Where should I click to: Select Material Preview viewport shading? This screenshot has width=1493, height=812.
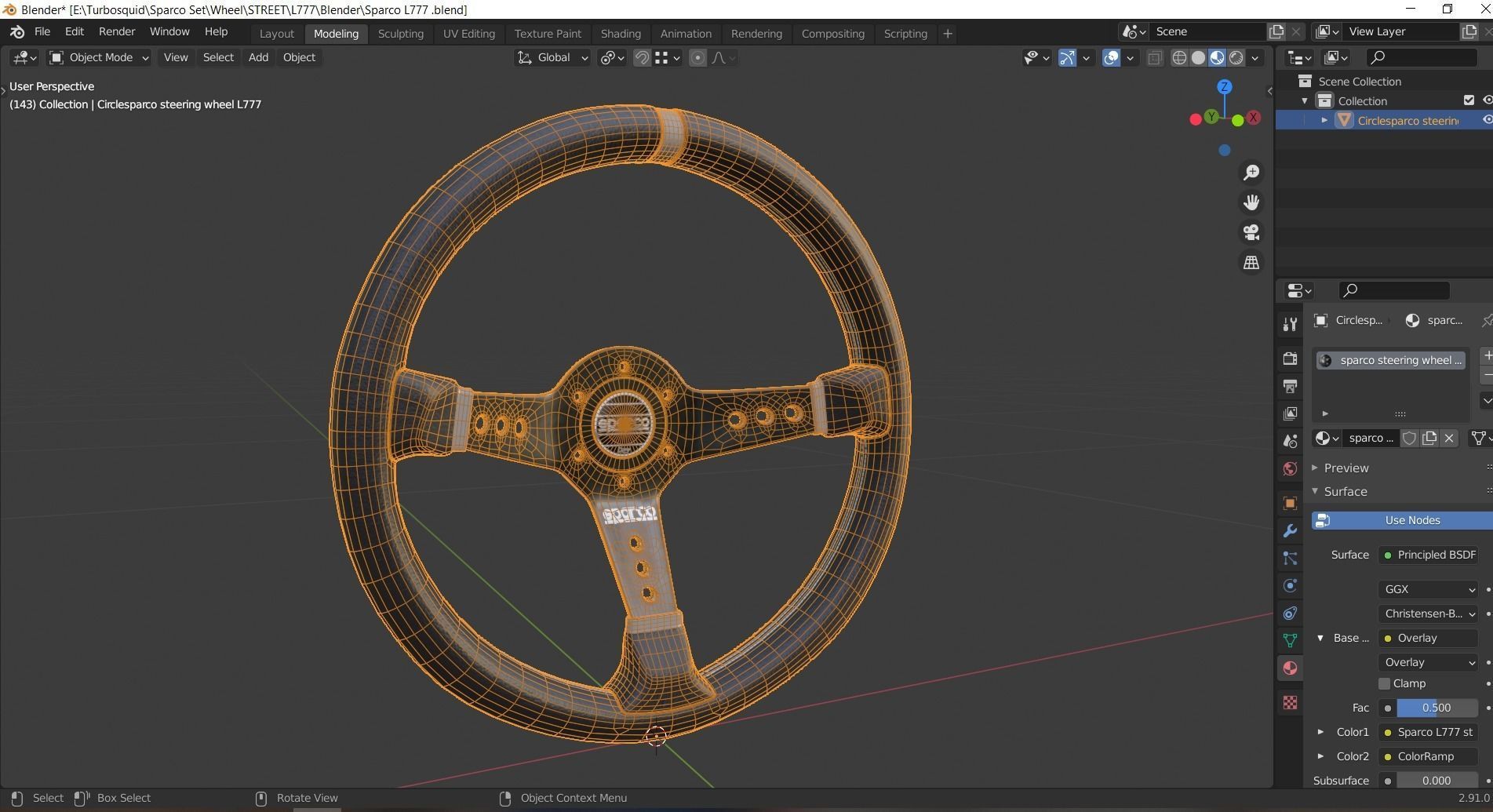click(1217, 58)
